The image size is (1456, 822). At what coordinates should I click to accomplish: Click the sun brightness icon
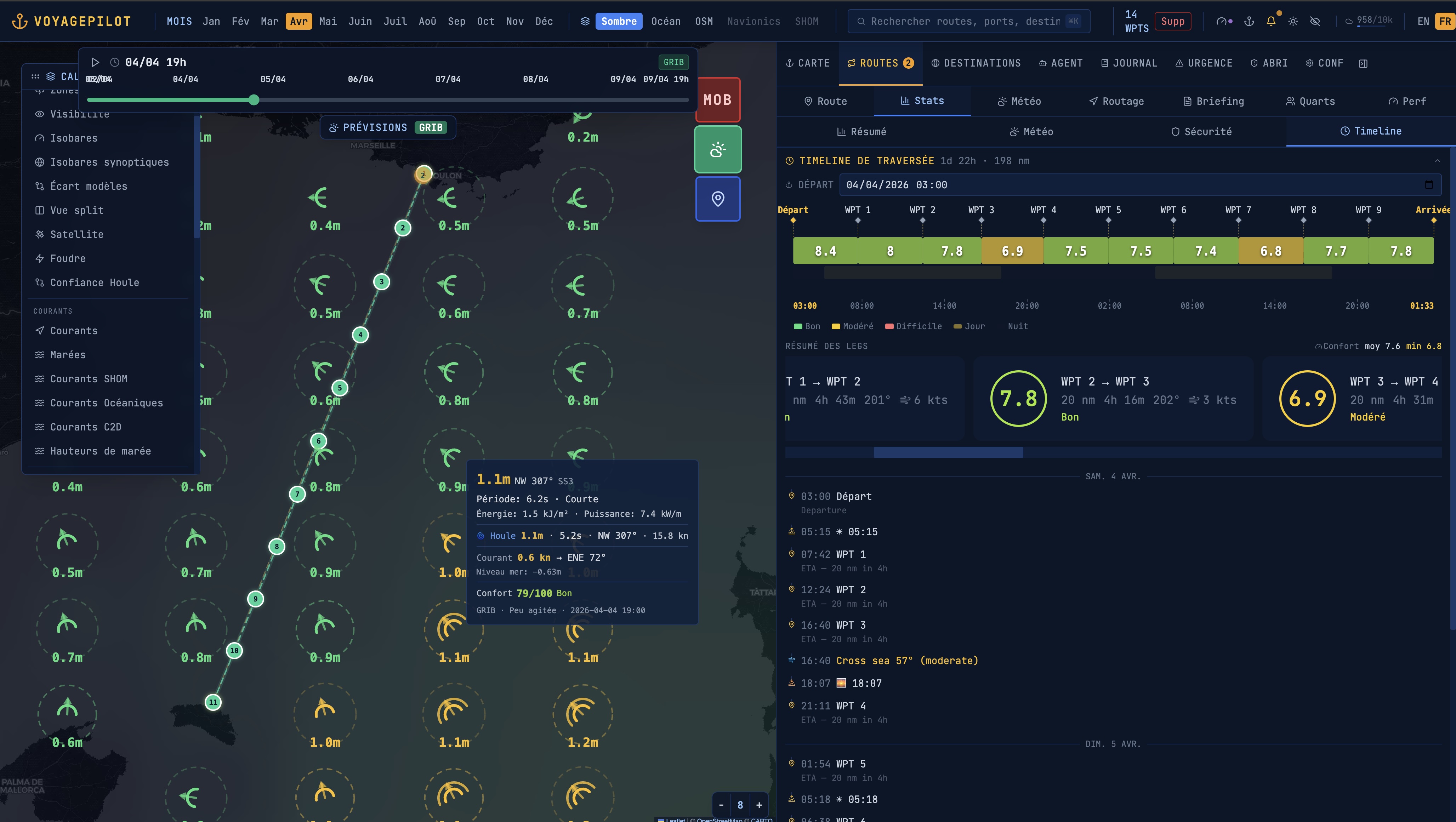pos(1293,22)
